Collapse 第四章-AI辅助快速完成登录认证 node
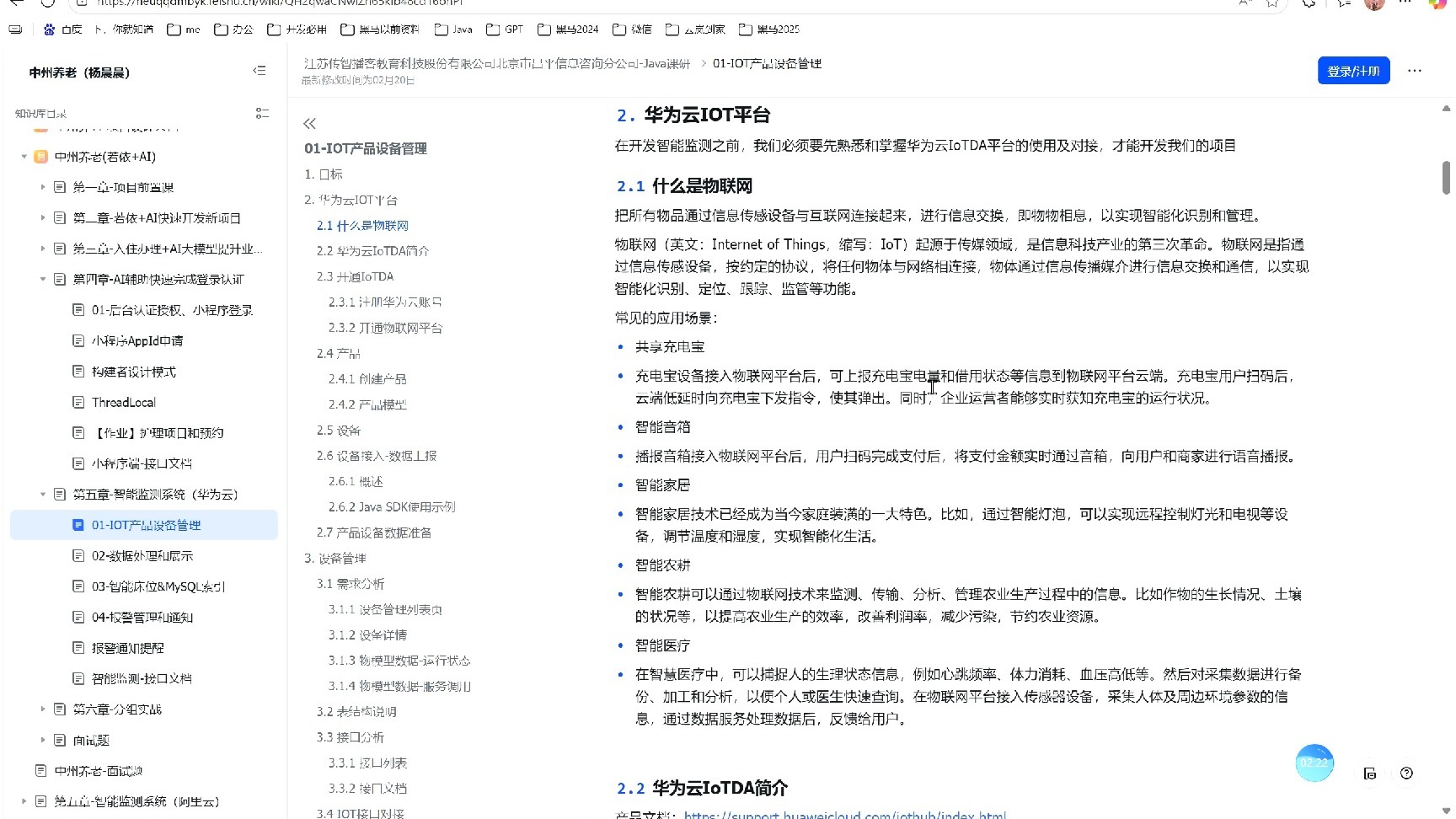This screenshot has width=1456, height=819. point(43,280)
